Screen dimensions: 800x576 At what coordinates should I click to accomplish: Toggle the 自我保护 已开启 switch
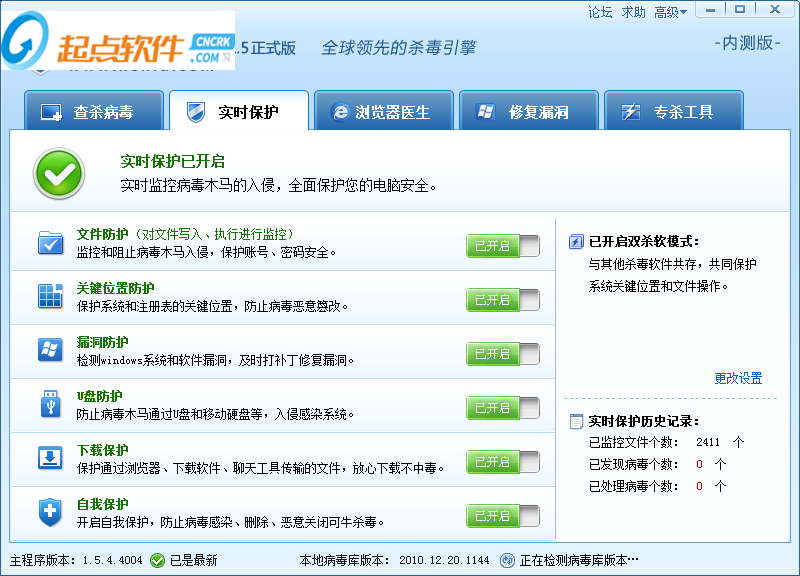coord(503,516)
